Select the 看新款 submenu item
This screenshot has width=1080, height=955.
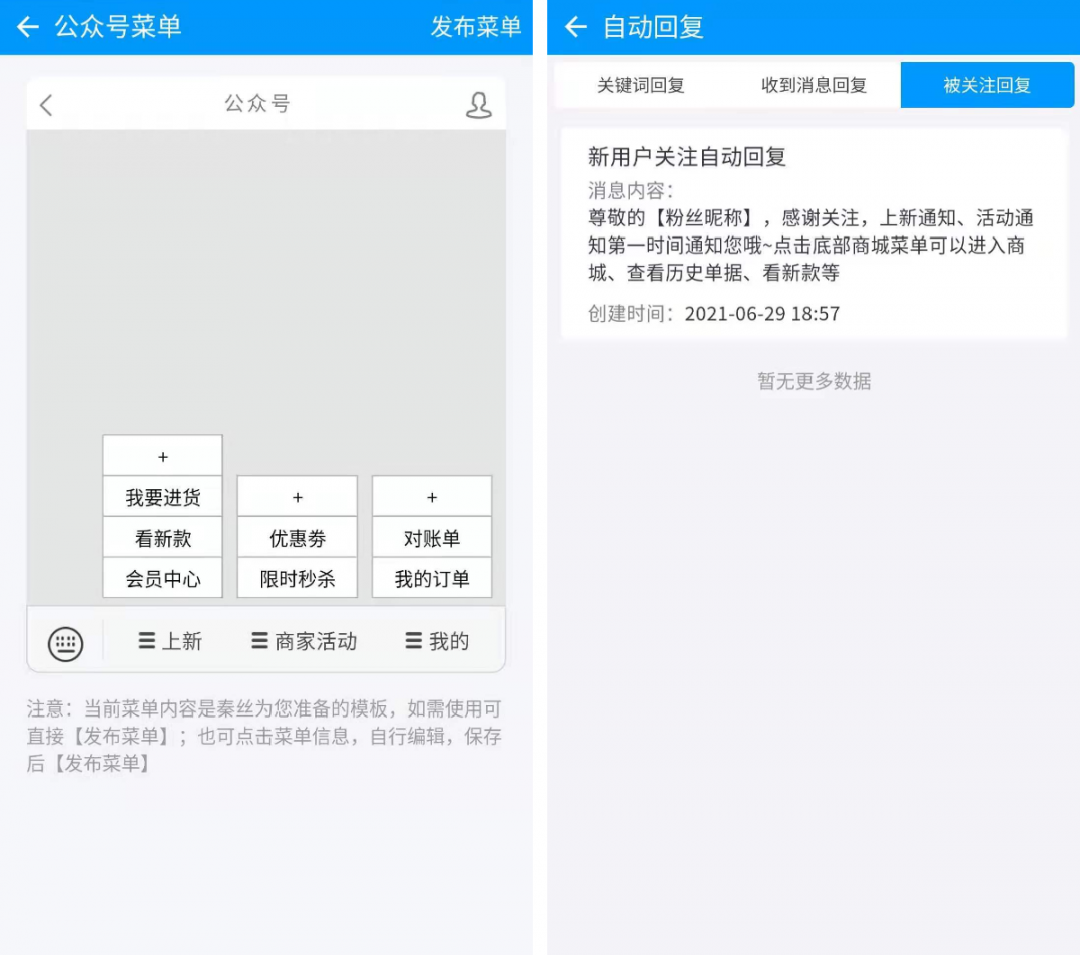click(163, 537)
